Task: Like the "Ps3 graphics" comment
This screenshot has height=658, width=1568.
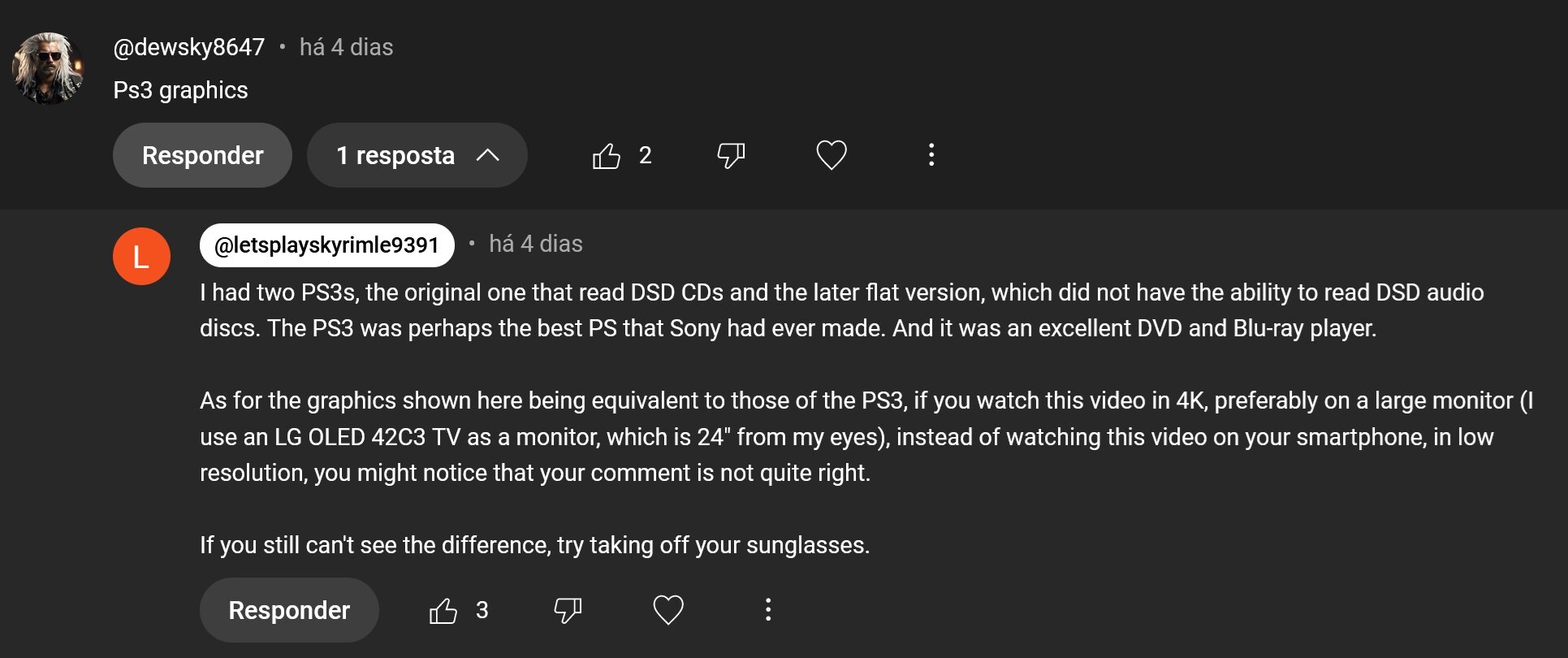Action: pyautogui.click(x=606, y=155)
